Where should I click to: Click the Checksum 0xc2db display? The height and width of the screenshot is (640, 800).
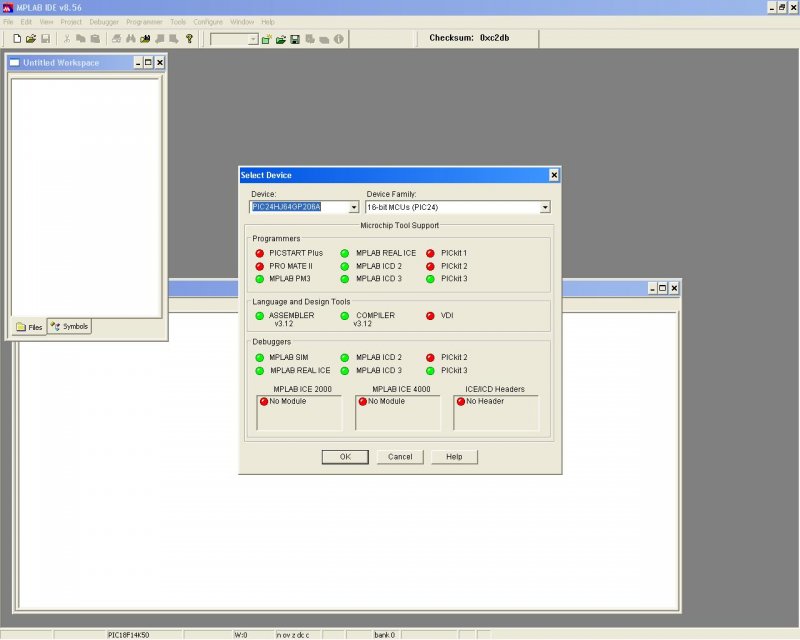pyautogui.click(x=469, y=38)
